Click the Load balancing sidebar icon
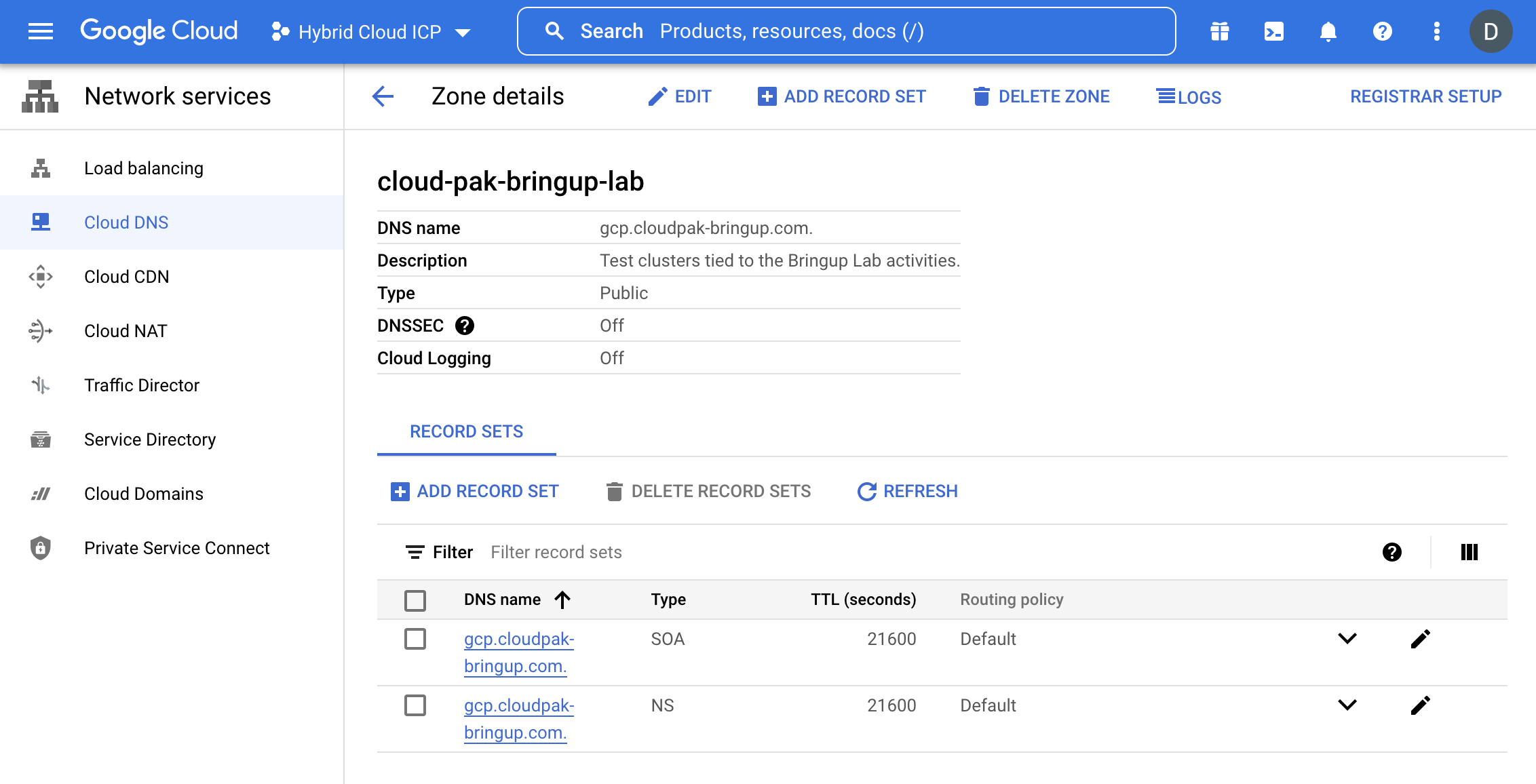 click(41, 168)
